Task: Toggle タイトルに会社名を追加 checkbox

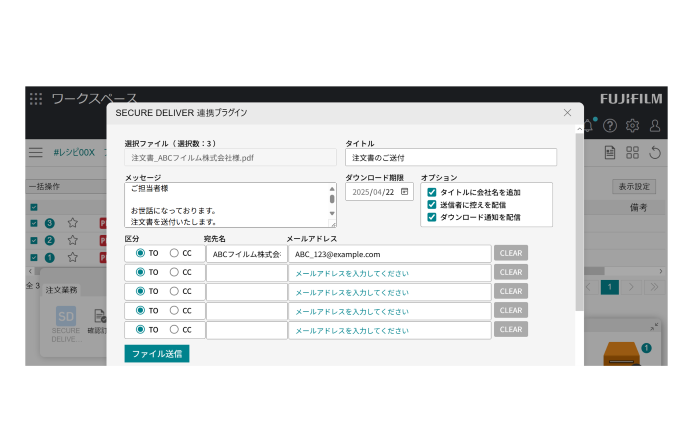Action: (x=432, y=192)
